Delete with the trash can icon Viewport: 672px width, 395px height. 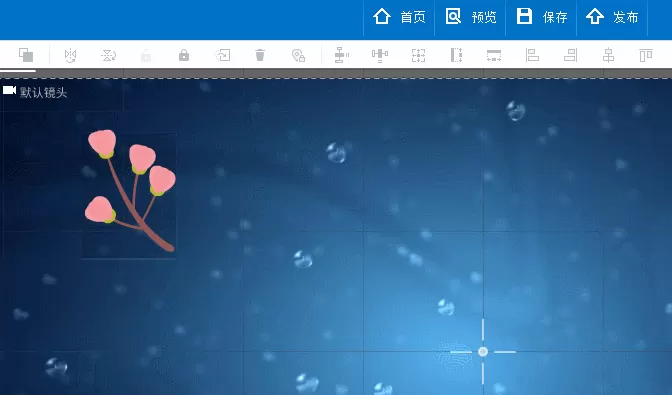point(260,55)
